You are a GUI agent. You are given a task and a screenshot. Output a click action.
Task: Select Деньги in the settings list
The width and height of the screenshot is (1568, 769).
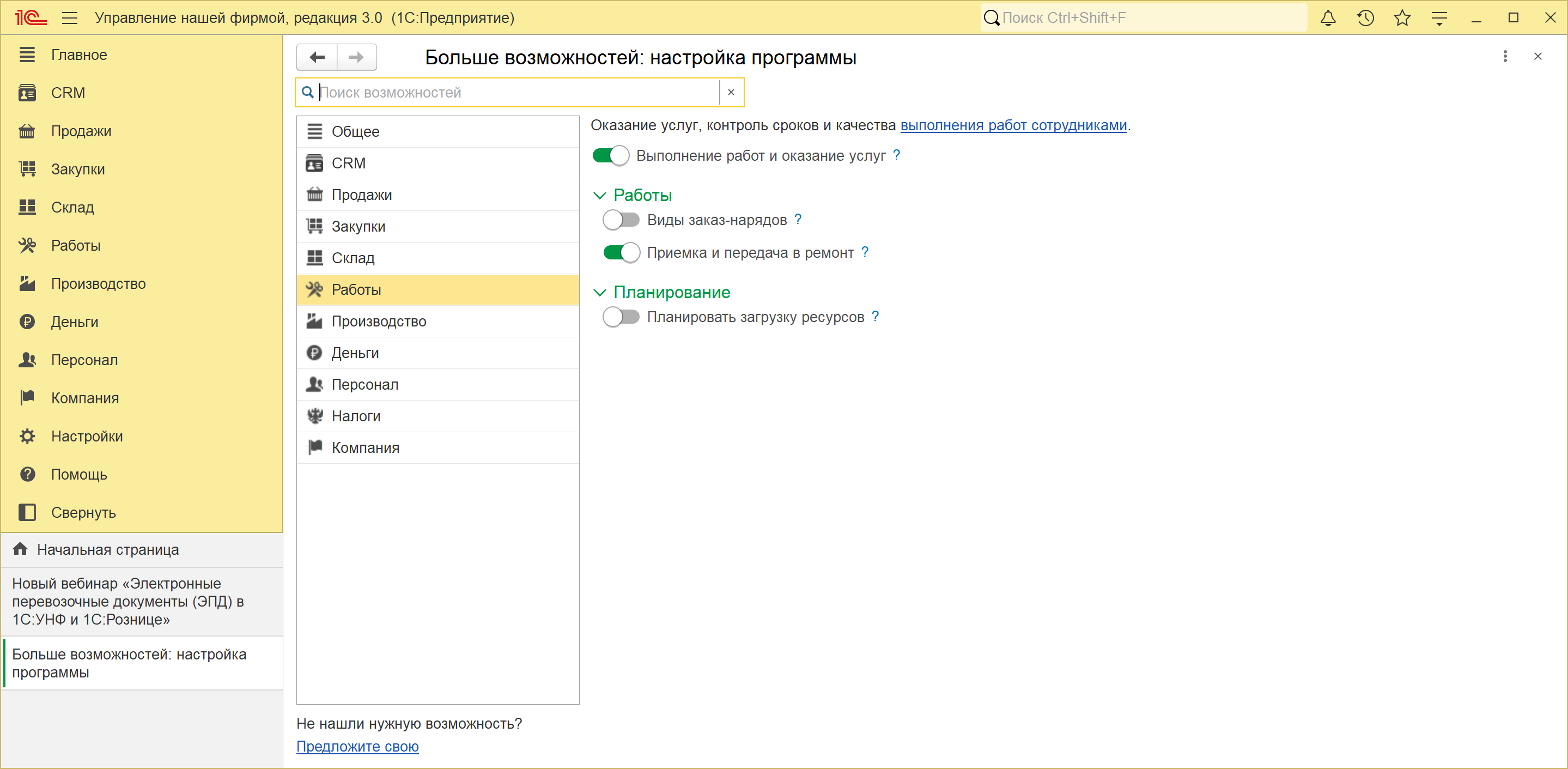click(437, 353)
